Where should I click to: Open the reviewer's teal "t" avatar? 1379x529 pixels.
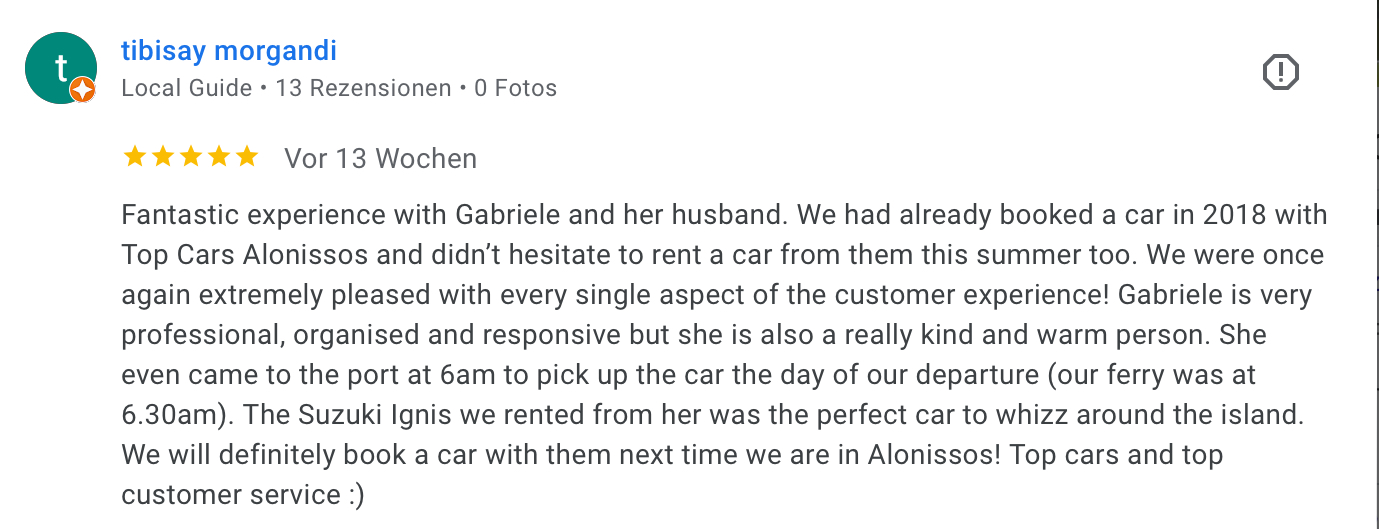click(60, 68)
